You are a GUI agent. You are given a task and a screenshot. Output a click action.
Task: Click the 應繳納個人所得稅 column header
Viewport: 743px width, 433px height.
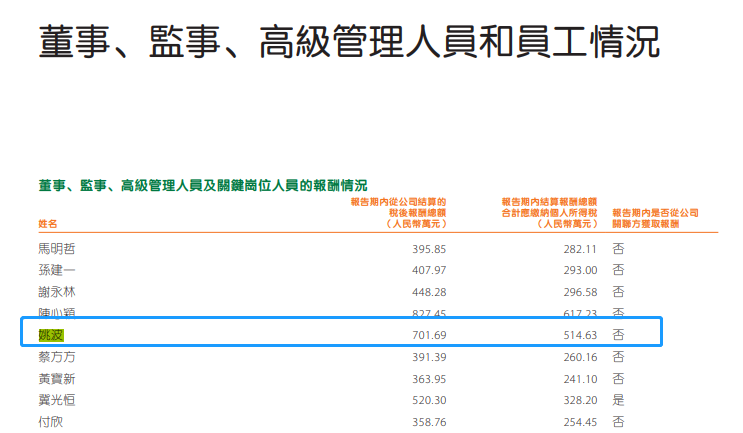549,213
